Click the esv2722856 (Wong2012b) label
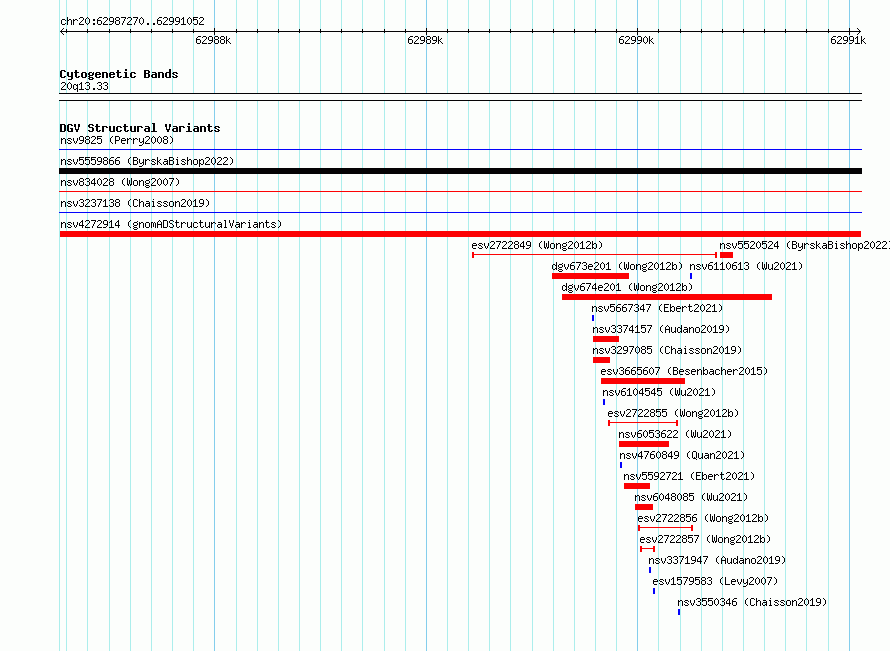Viewport: 890px width, 651px height. [x=703, y=518]
